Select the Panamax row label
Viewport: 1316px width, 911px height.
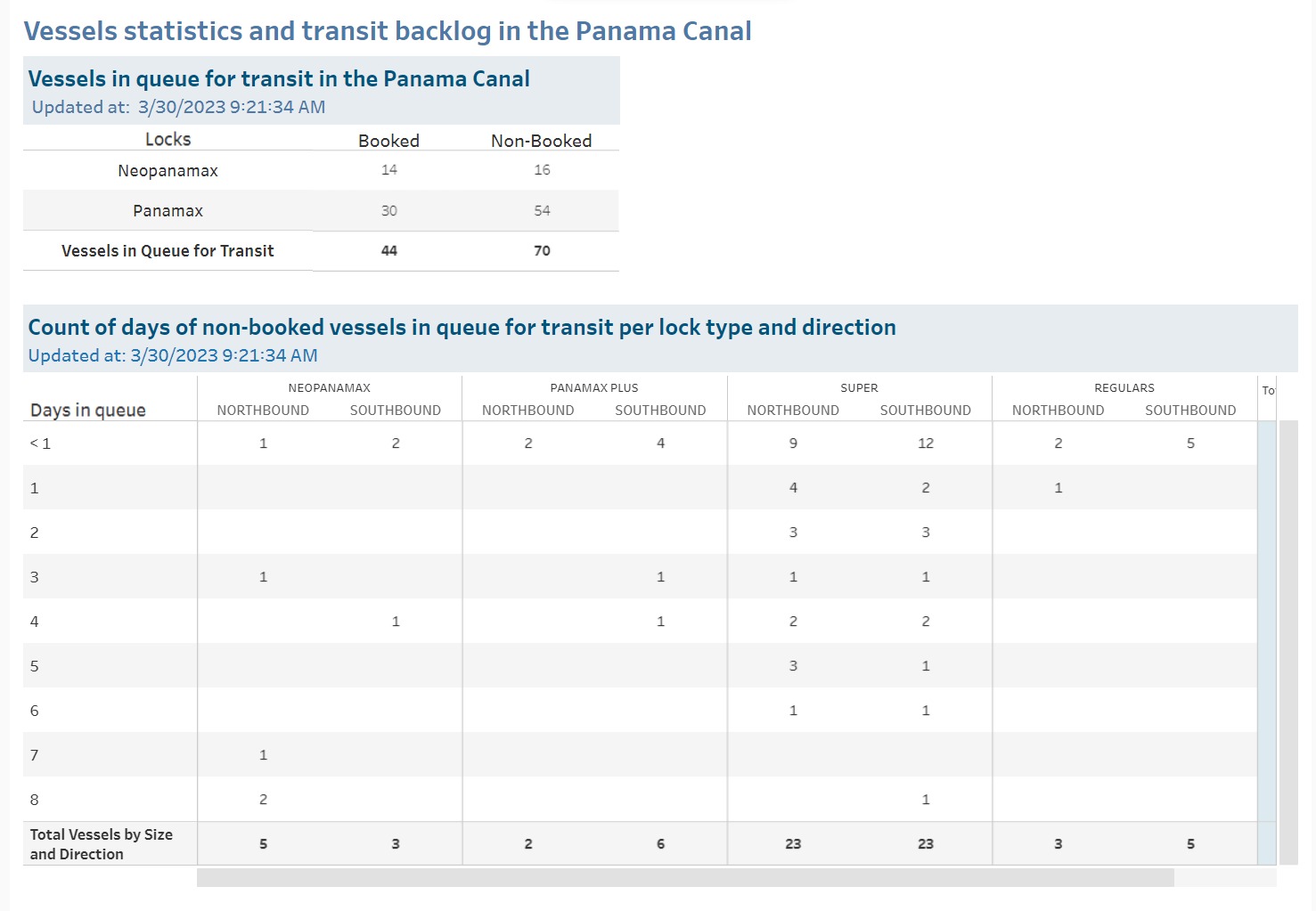coord(168,211)
